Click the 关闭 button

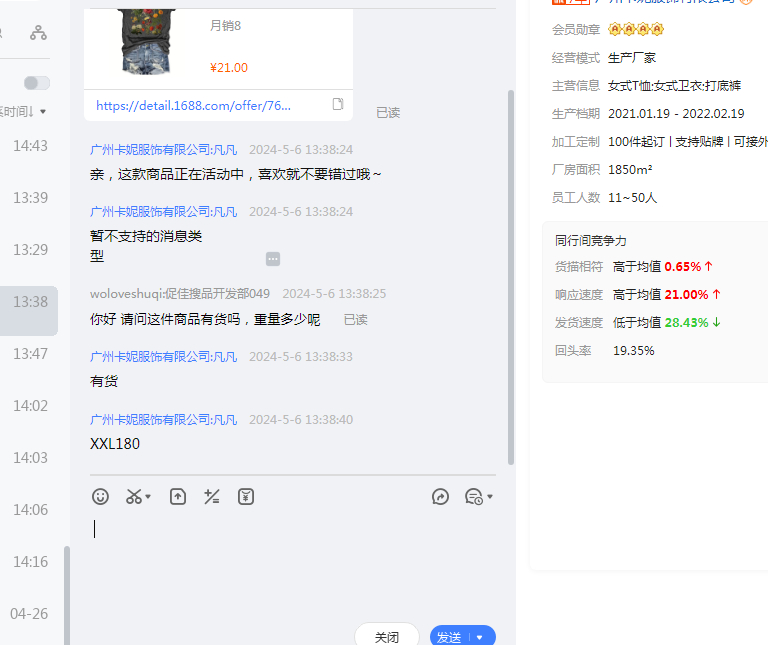click(x=387, y=636)
